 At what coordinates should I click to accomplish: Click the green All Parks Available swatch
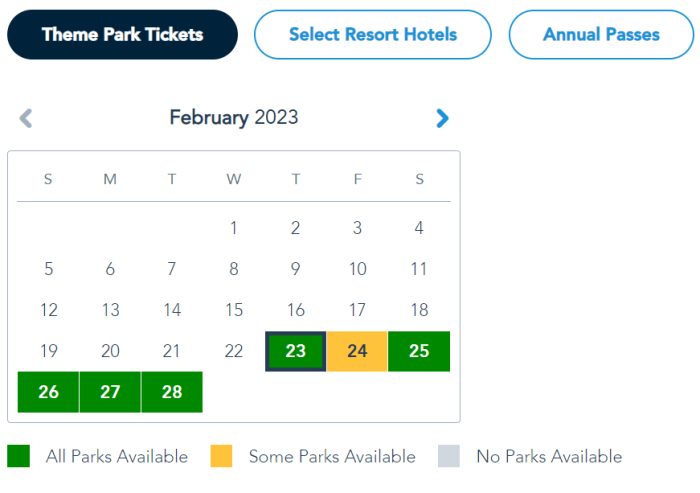(19, 457)
